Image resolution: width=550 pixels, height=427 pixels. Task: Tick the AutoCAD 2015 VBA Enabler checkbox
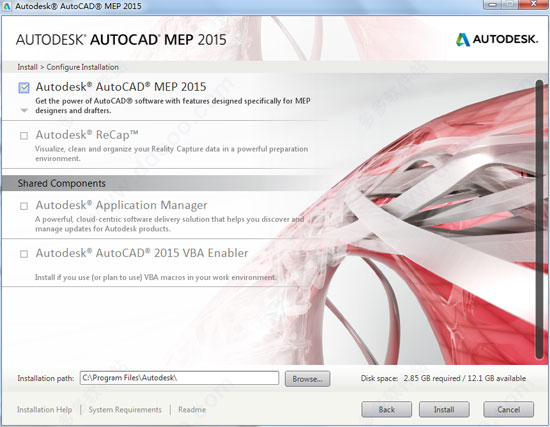24,254
